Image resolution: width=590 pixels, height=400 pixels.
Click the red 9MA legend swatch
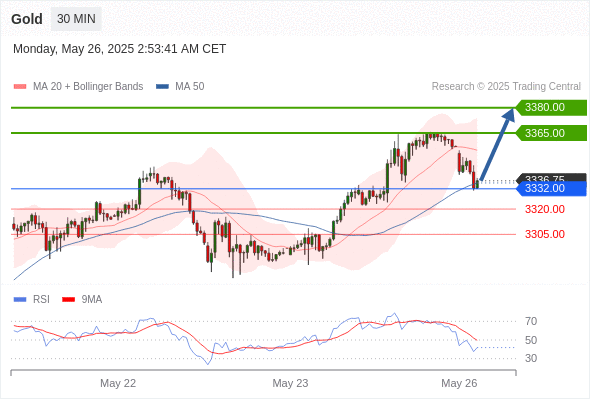(68, 300)
